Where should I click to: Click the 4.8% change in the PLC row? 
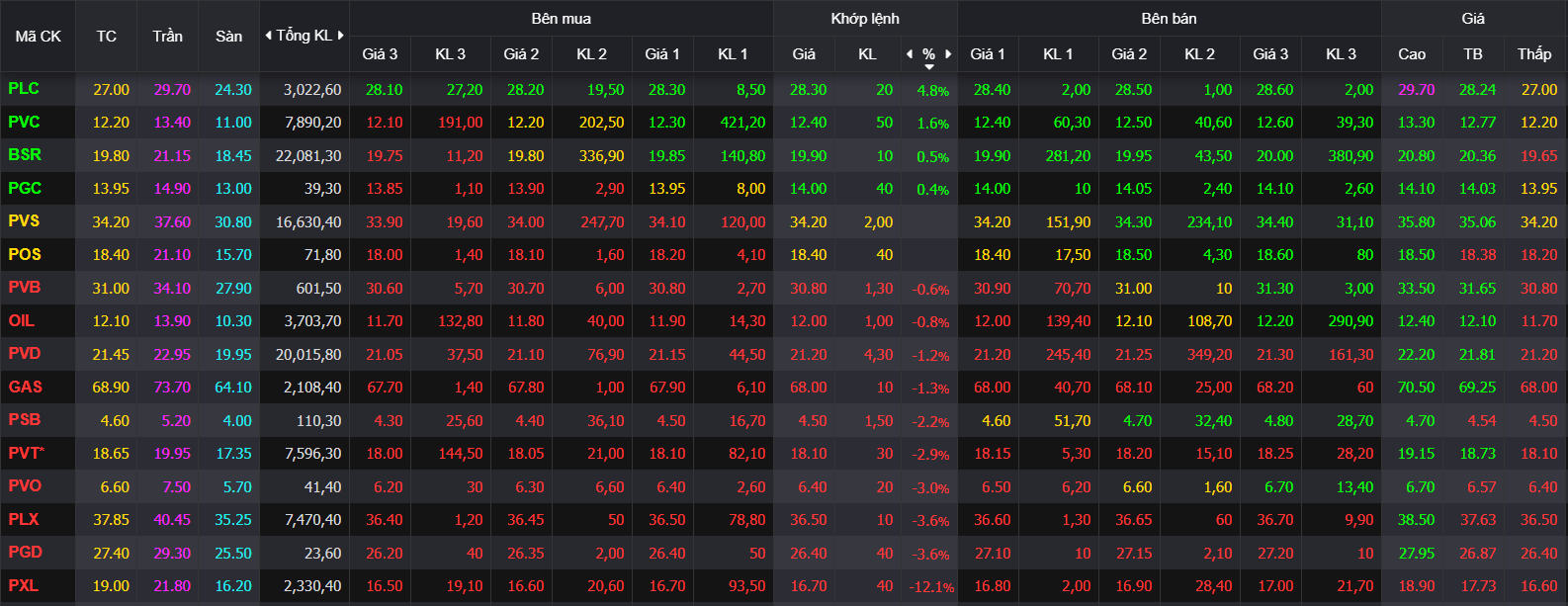tap(933, 91)
